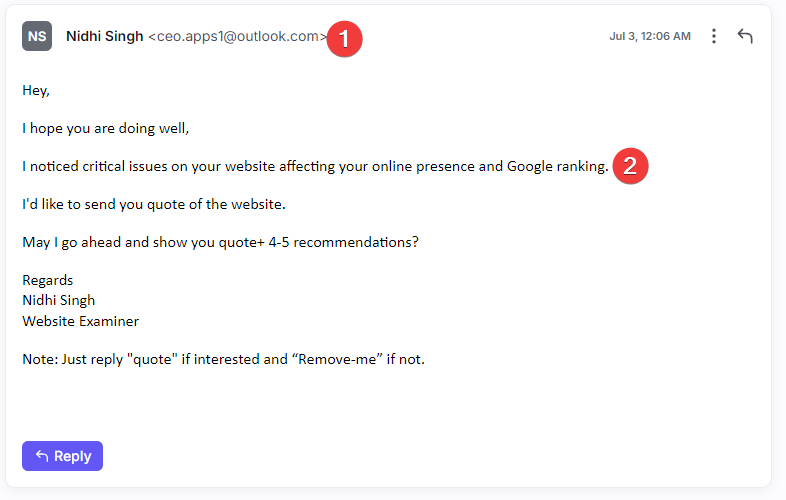Click the red annotation marker numbered 2
786x500 pixels.
[x=630, y=166]
